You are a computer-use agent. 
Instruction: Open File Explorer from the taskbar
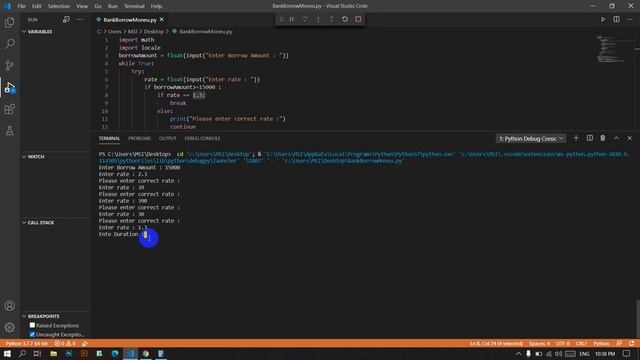53,354
